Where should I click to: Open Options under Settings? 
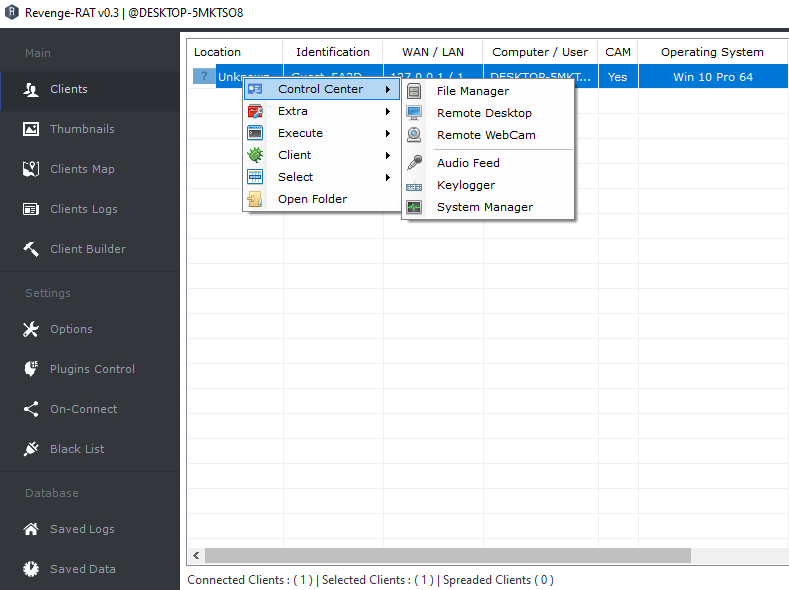tap(90, 329)
